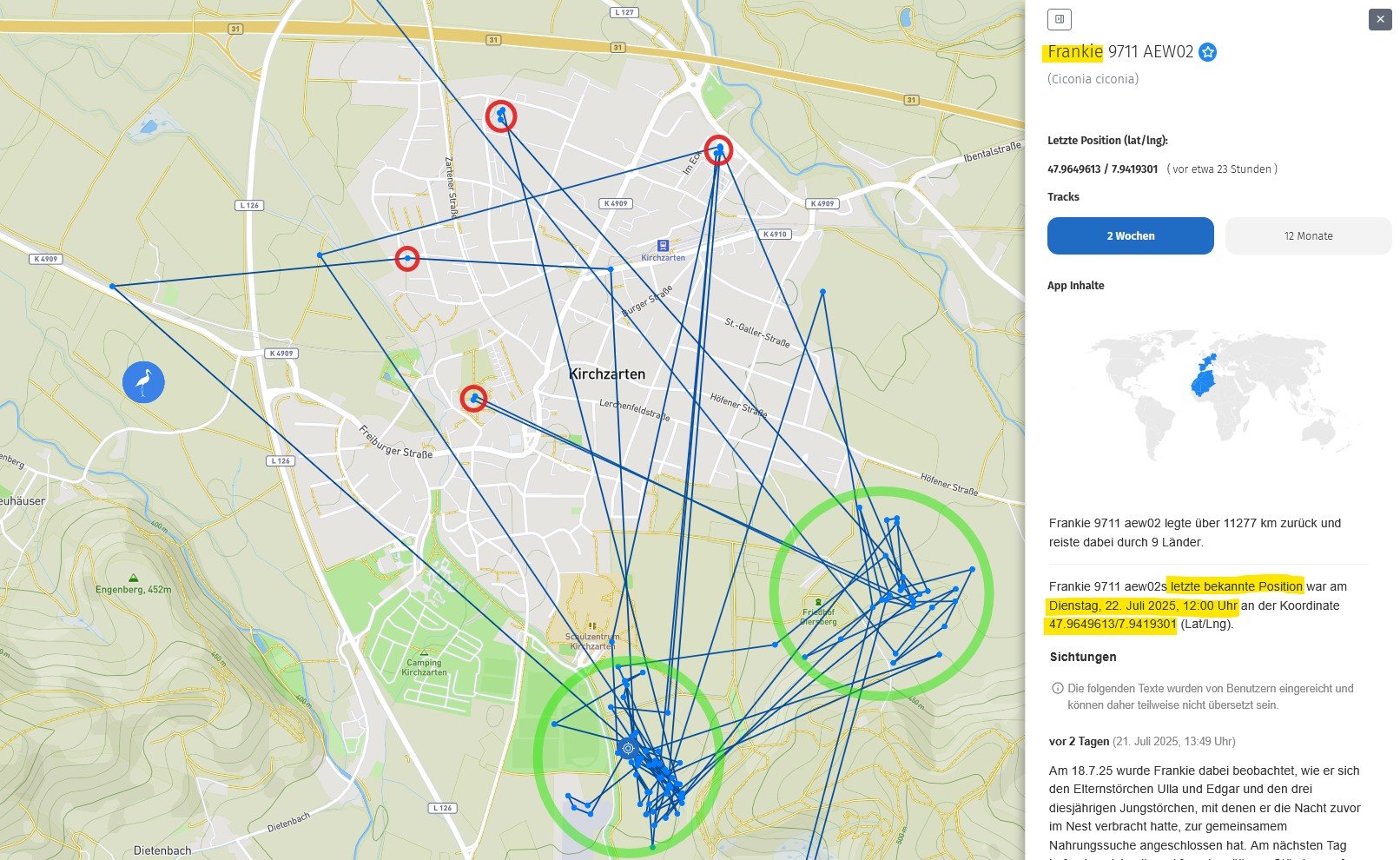This screenshot has width=1400, height=860.
Task: Click the red-circled track point near In Eck street
Action: pyautogui.click(x=718, y=150)
